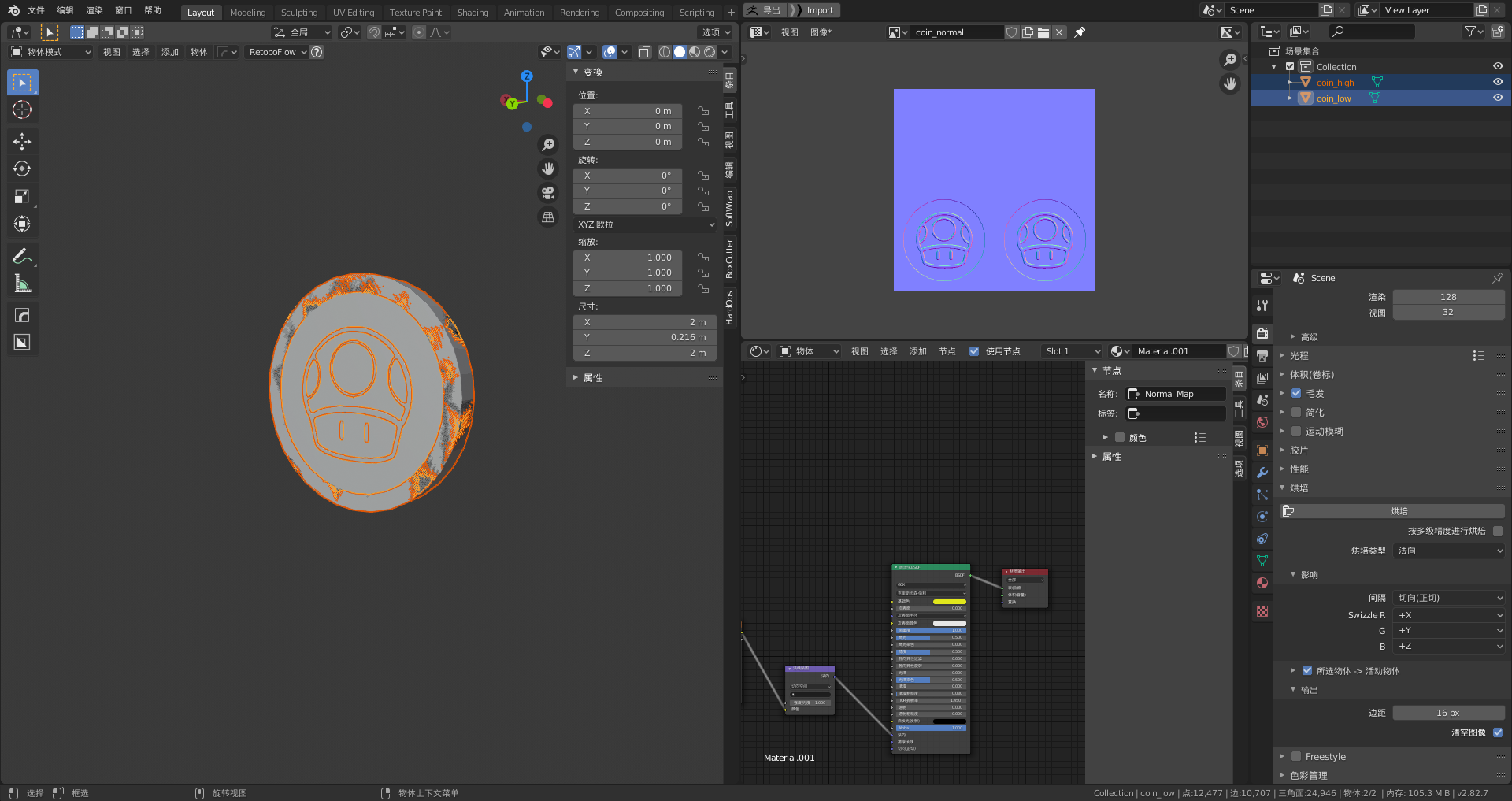This screenshot has height=801, width=1512.
Task: Select the Annotate pencil tool
Action: (22, 256)
